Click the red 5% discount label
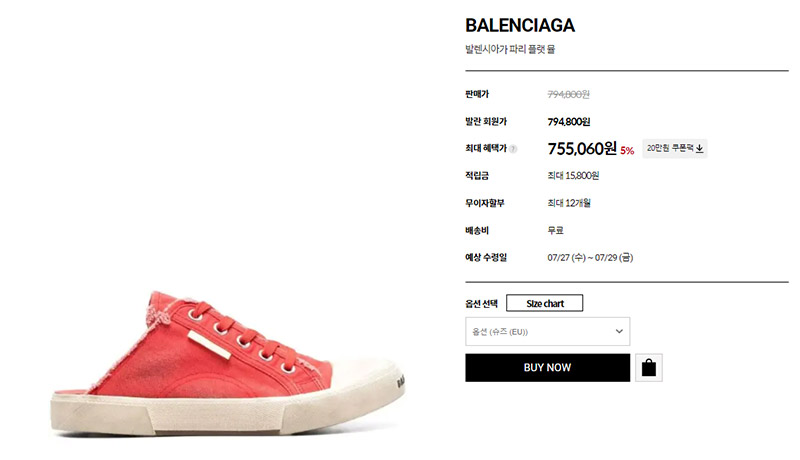 [627, 150]
